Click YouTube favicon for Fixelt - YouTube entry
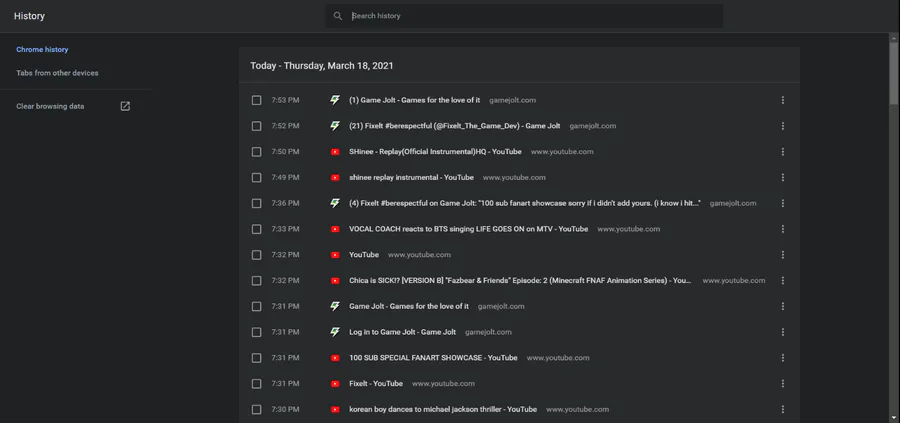 pos(335,383)
